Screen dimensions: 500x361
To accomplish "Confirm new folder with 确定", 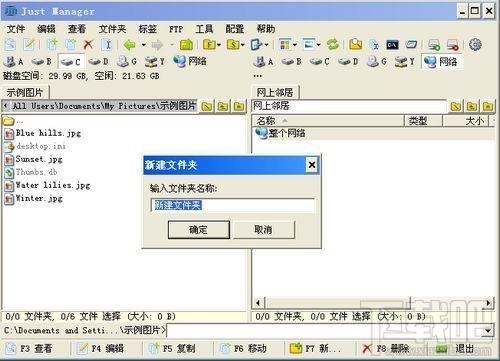I will pos(199,229).
